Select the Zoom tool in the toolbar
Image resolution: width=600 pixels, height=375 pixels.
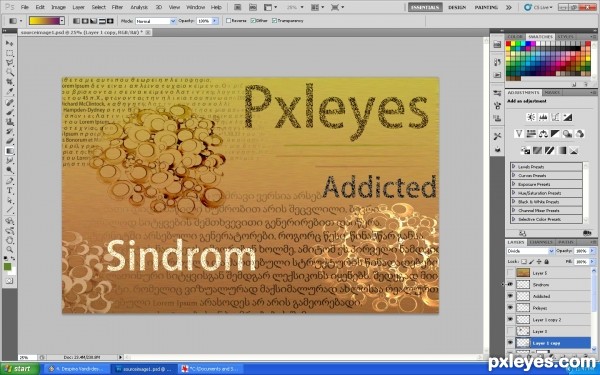pos(10,250)
